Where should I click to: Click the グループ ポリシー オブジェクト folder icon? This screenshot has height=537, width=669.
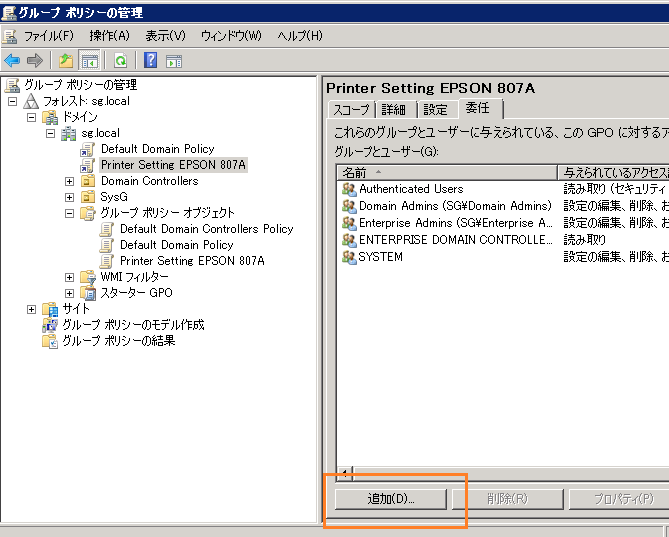88,213
